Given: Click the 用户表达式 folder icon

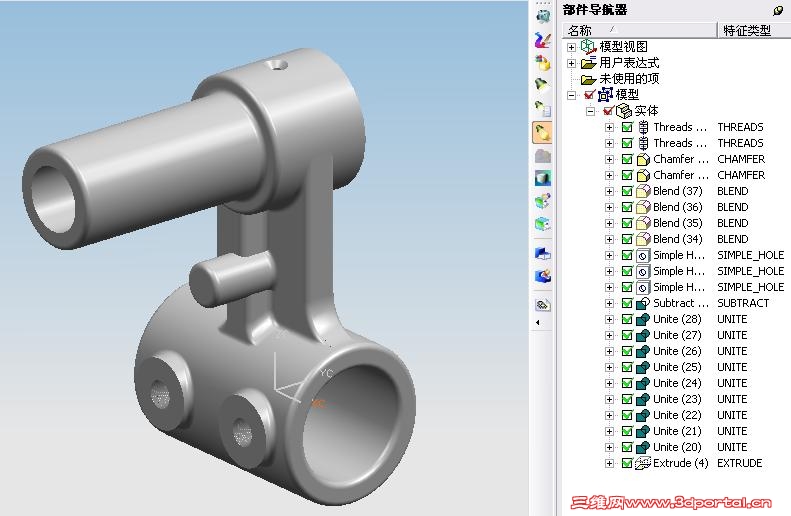Looking at the screenshot, I should pyautogui.click(x=588, y=63).
